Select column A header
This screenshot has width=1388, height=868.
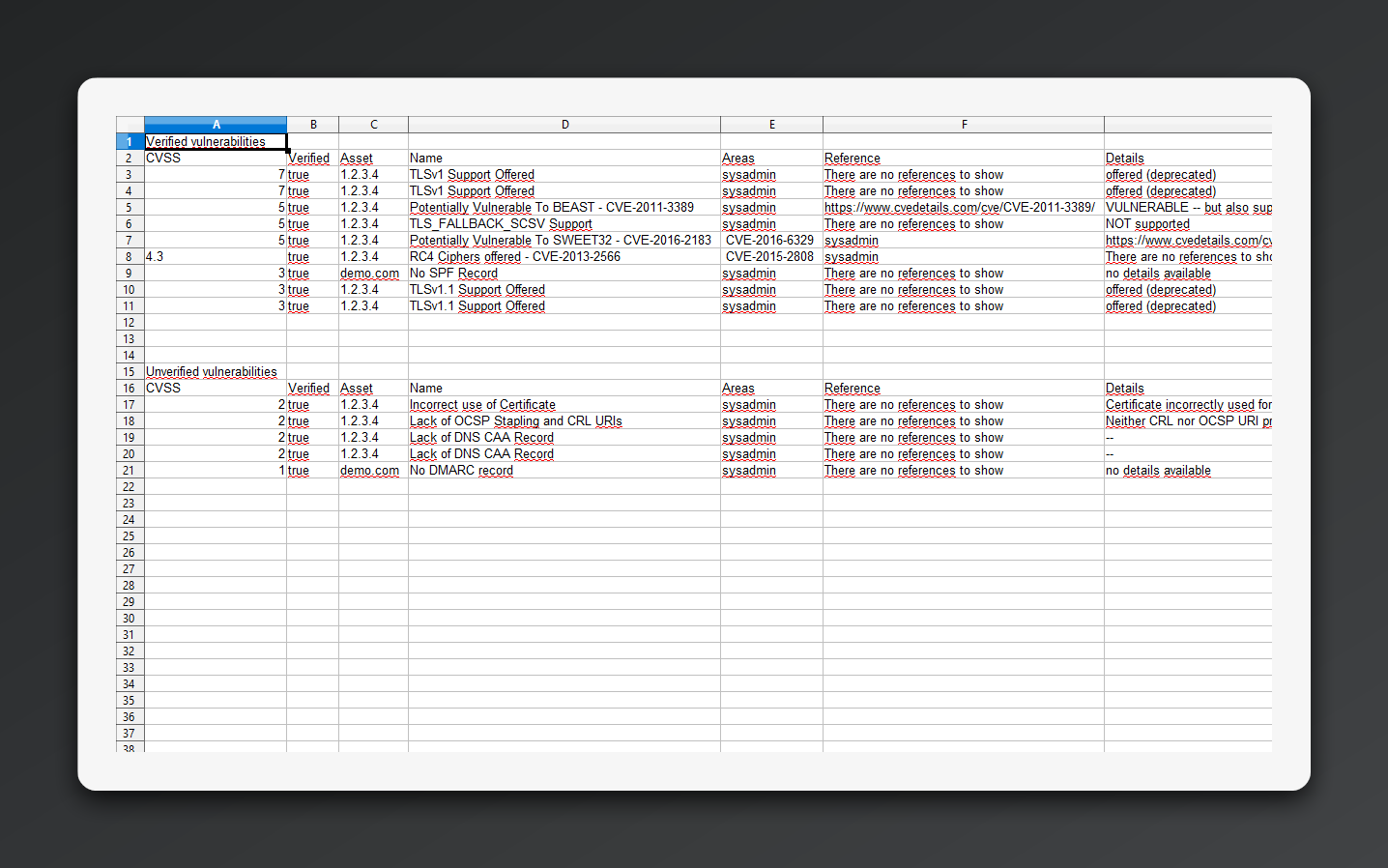point(216,124)
